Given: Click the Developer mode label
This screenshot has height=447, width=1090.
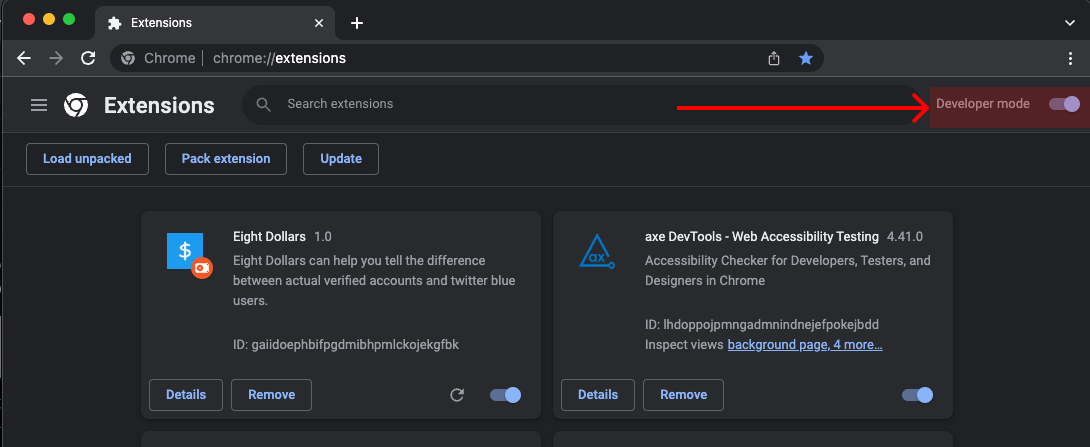Looking at the screenshot, I should [983, 104].
